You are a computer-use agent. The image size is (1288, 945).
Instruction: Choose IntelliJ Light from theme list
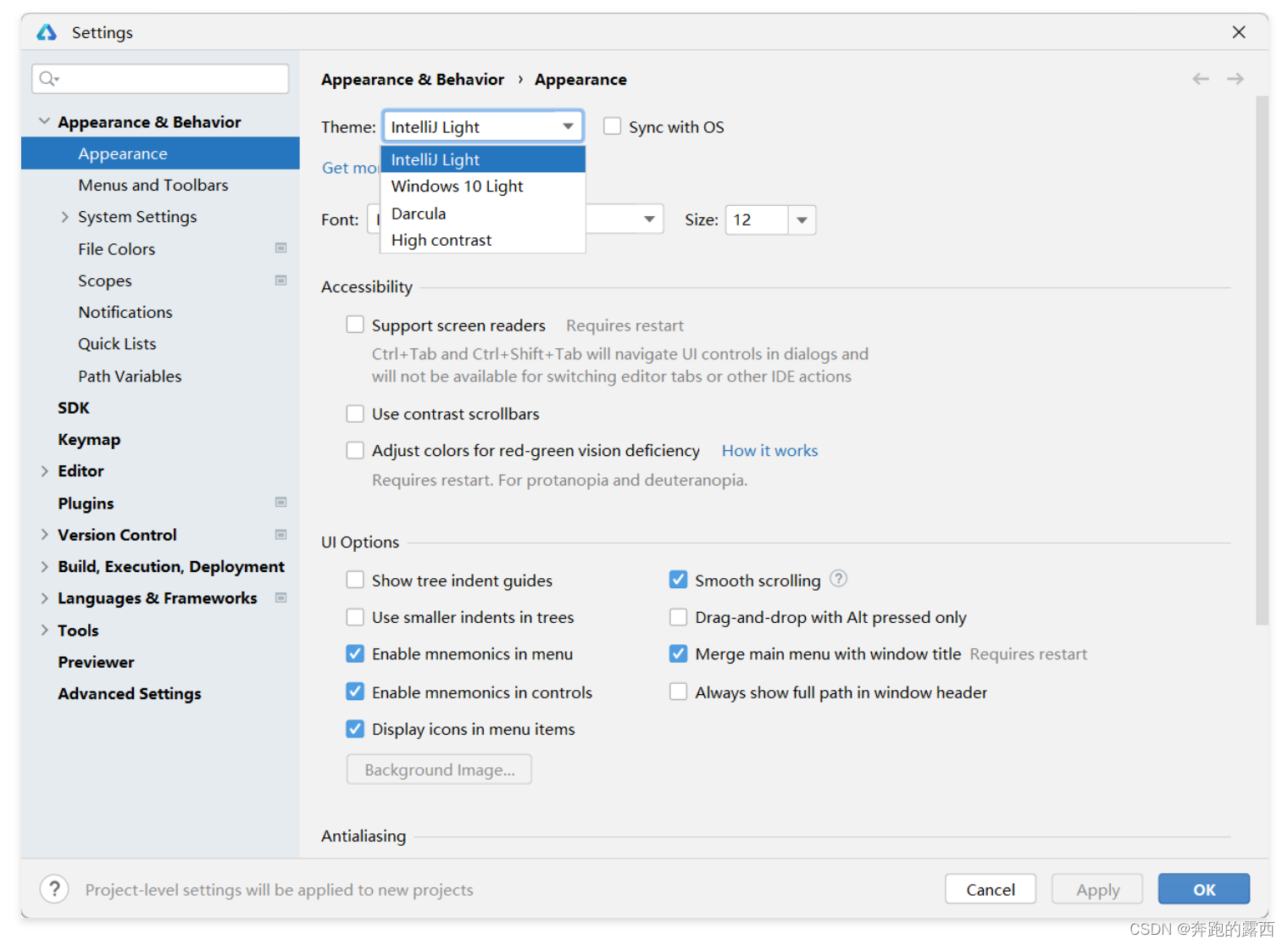[x=483, y=159]
